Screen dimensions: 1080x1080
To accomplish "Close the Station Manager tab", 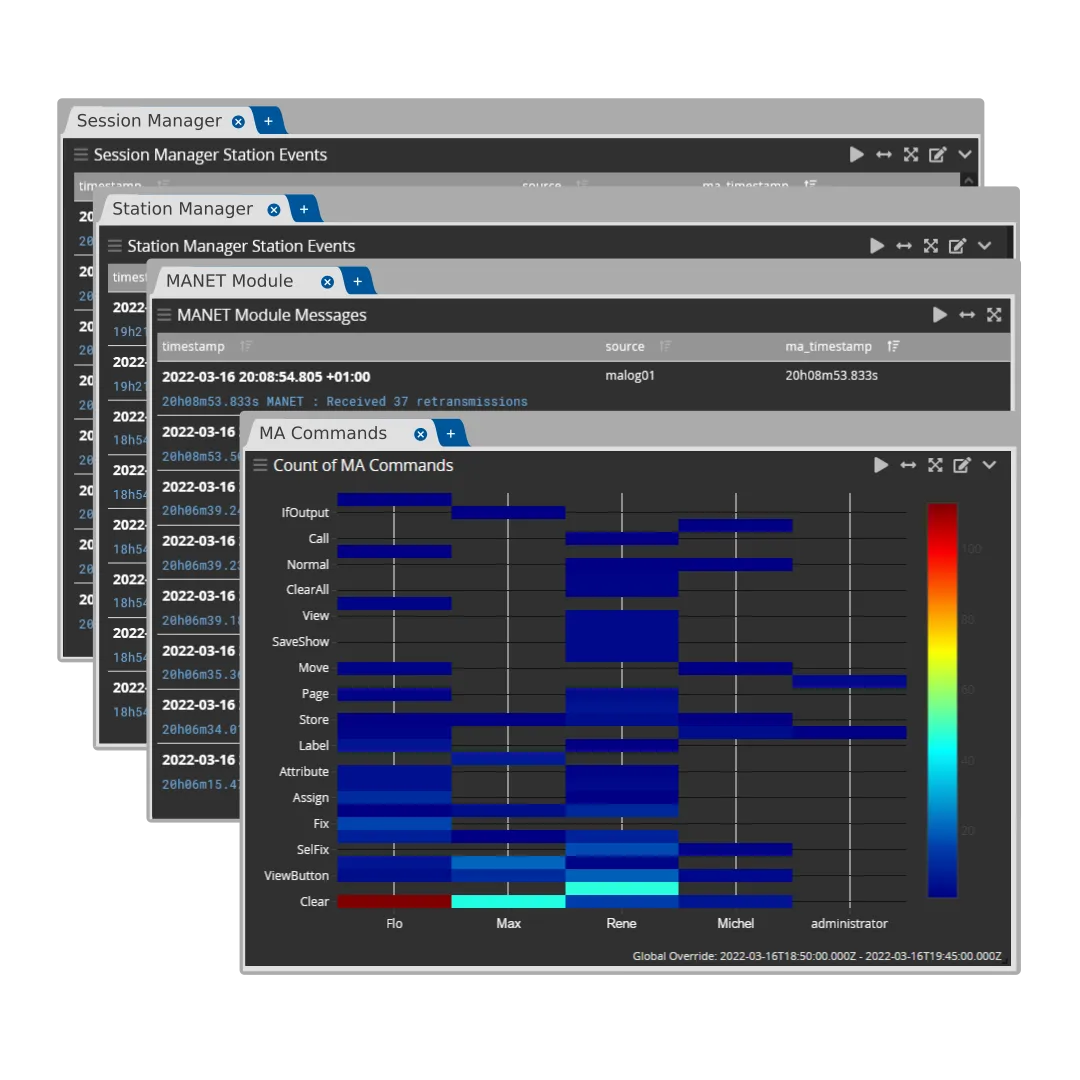I will pos(274,210).
